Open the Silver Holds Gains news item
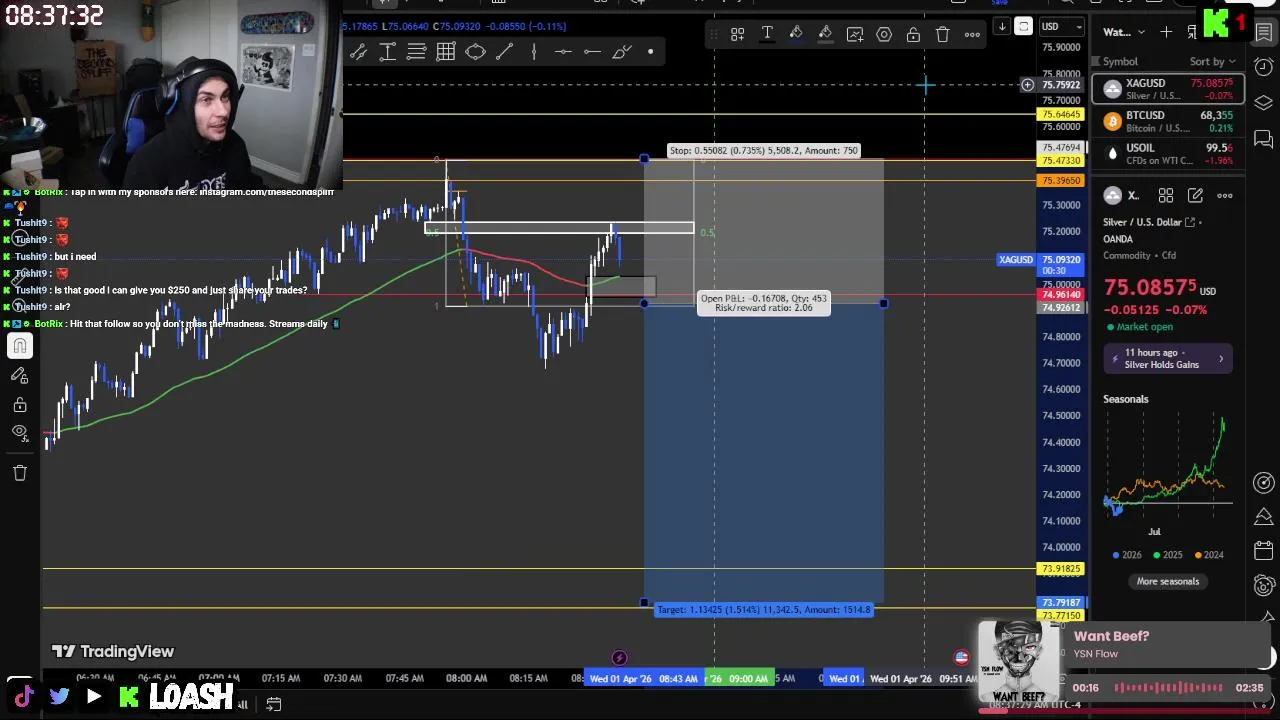 [x=1168, y=358]
